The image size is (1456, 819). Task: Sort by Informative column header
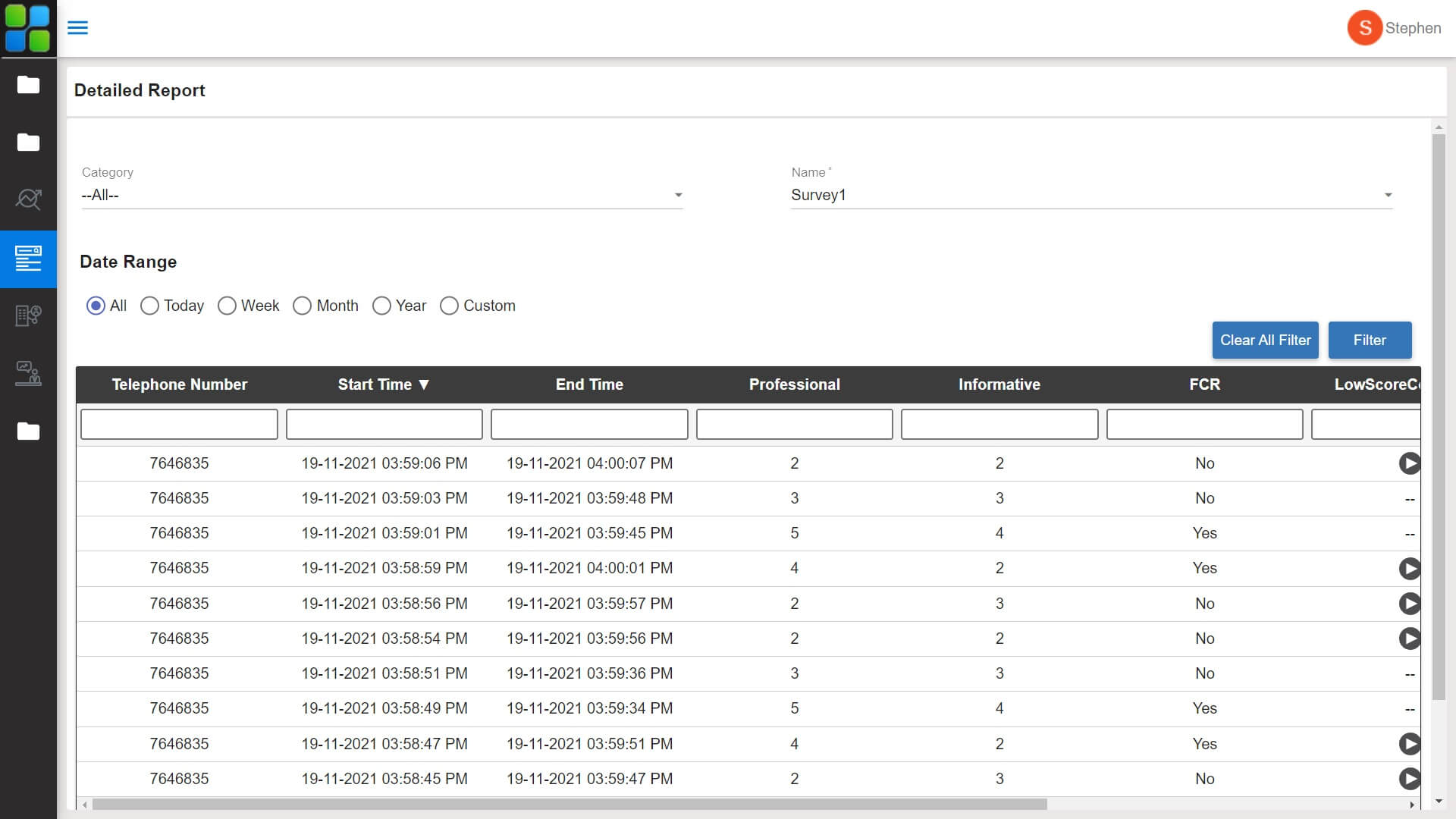tap(999, 384)
